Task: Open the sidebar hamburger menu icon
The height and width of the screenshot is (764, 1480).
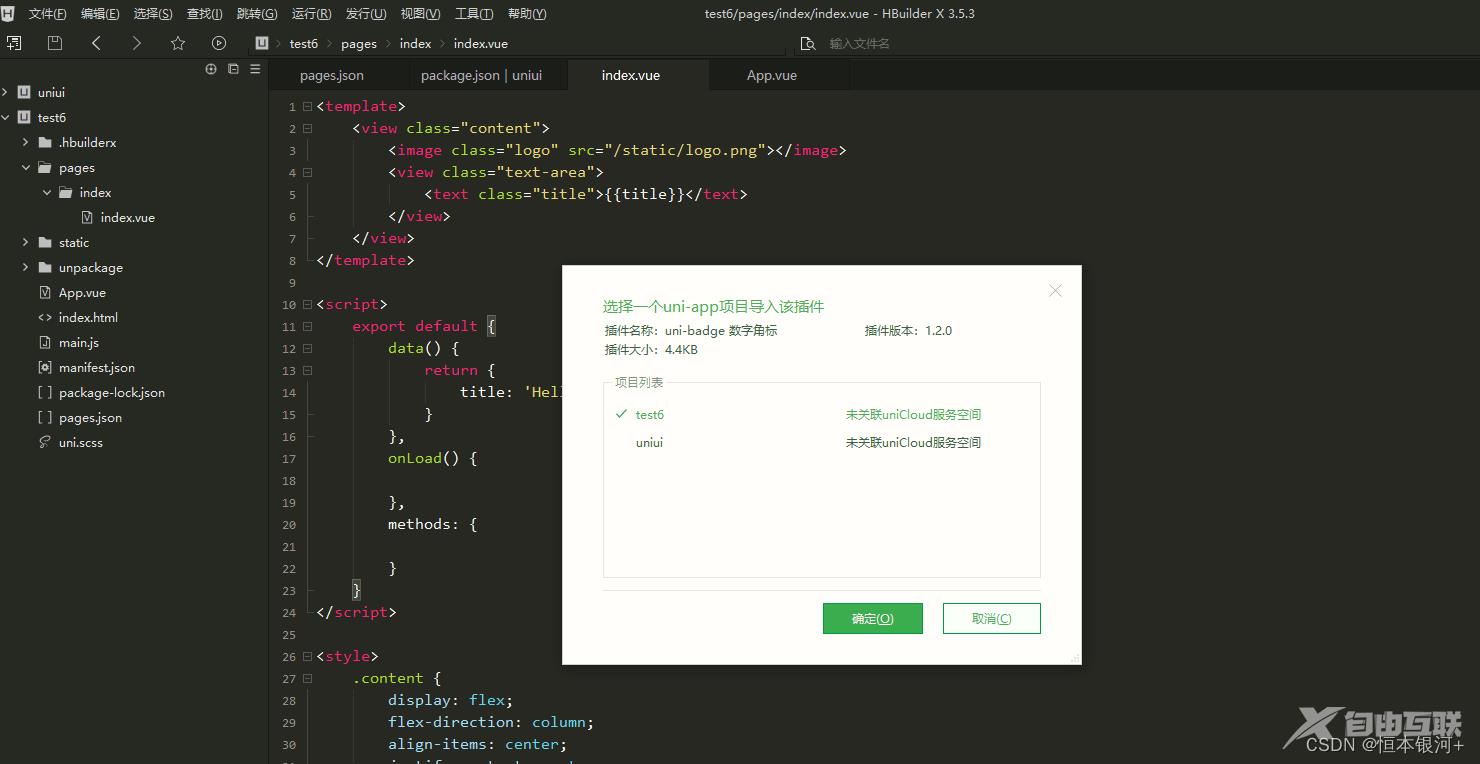Action: pyautogui.click(x=255, y=69)
